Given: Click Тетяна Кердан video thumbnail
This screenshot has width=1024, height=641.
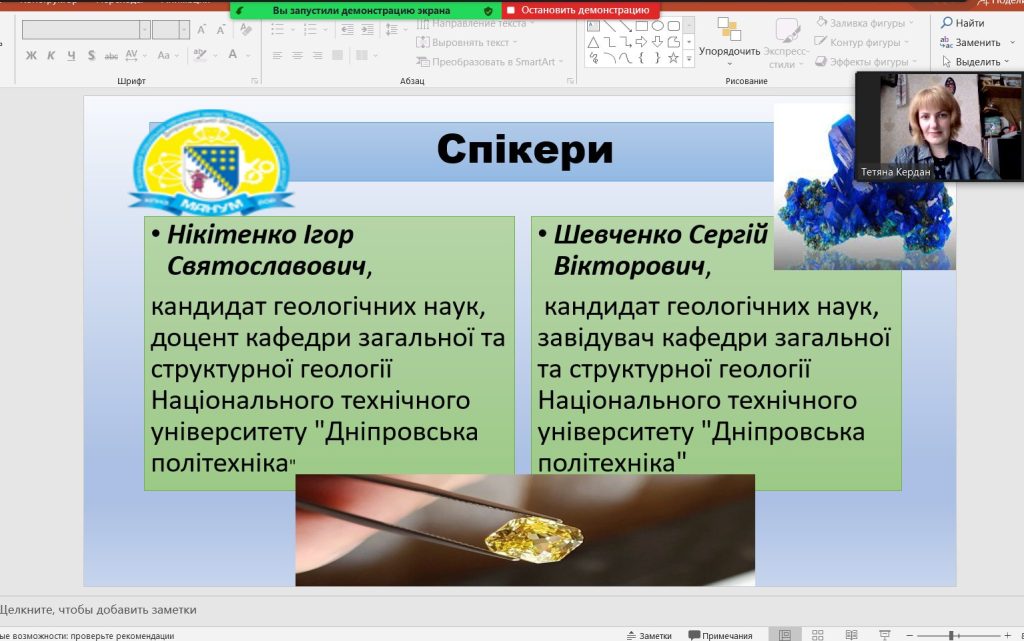Looking at the screenshot, I should pyautogui.click(x=939, y=127).
